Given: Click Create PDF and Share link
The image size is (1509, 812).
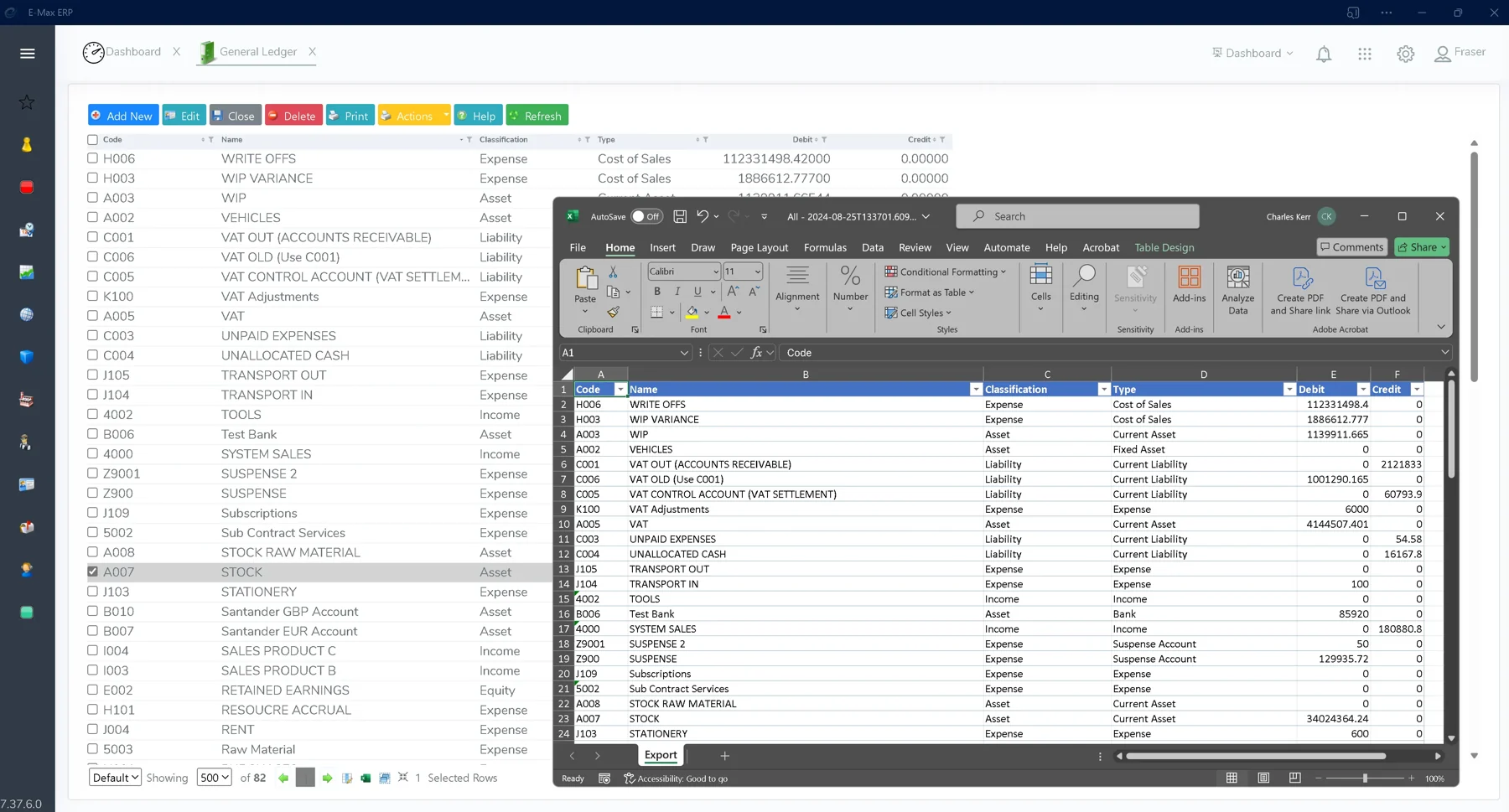Looking at the screenshot, I should (1300, 290).
